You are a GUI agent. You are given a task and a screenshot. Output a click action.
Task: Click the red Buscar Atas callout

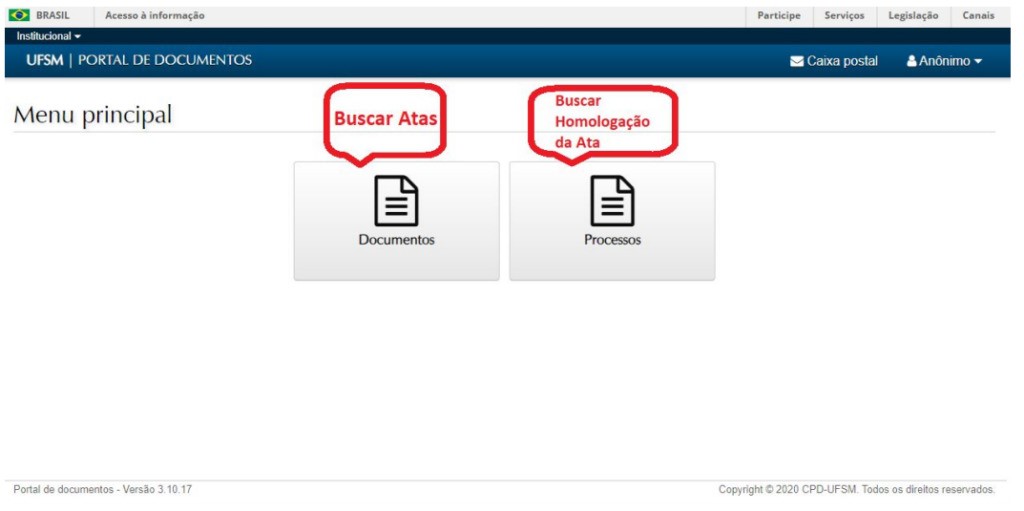386,118
